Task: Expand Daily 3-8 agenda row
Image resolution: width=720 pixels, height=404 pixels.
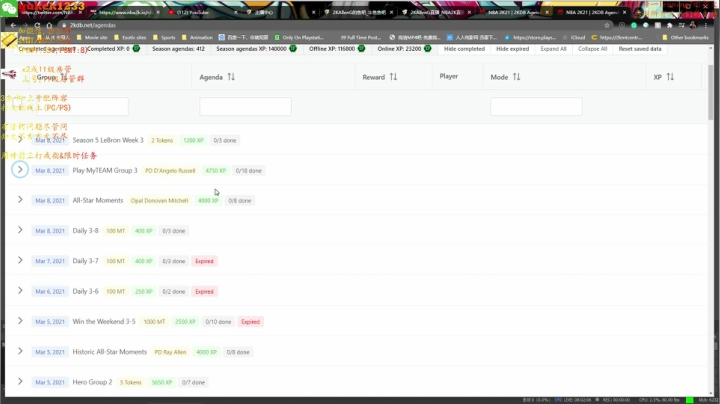Action: [x=20, y=230]
